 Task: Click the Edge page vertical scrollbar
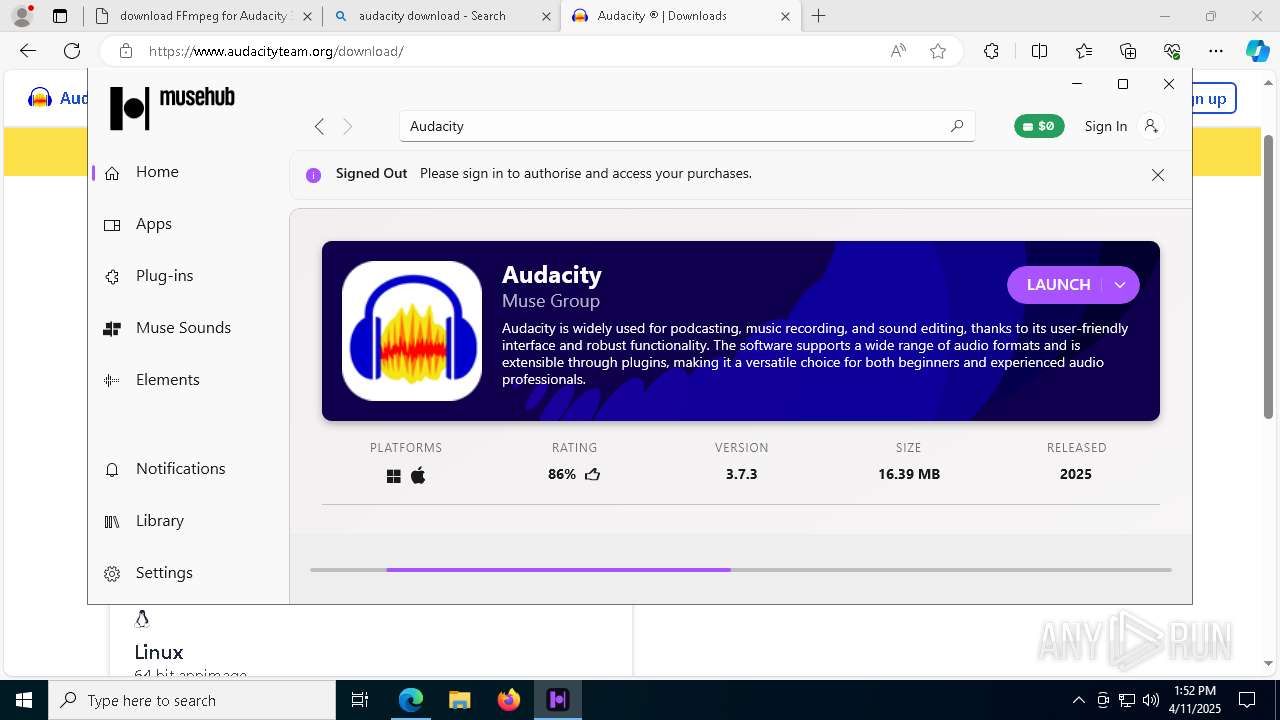[x=1268, y=275]
